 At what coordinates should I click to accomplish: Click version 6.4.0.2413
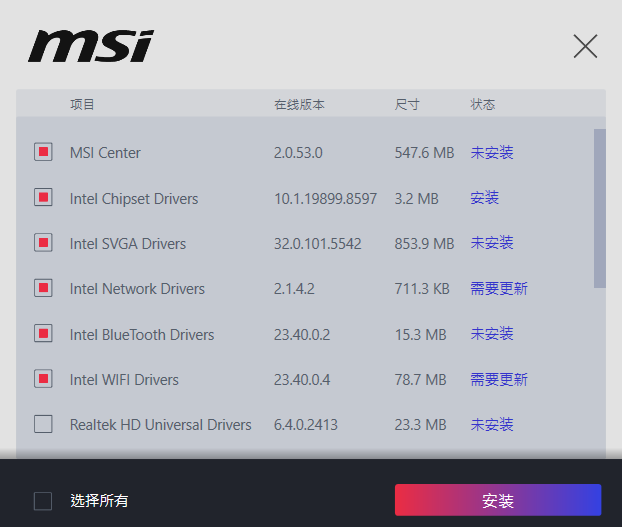tap(305, 425)
